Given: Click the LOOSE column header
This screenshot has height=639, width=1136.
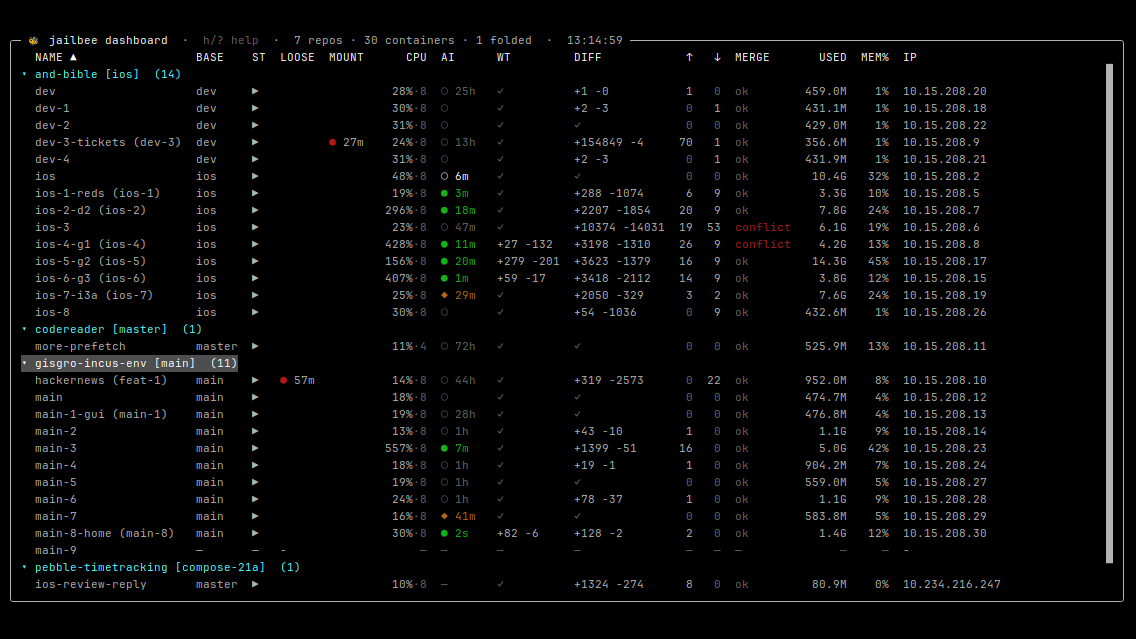Looking at the screenshot, I should pyautogui.click(x=297, y=57).
